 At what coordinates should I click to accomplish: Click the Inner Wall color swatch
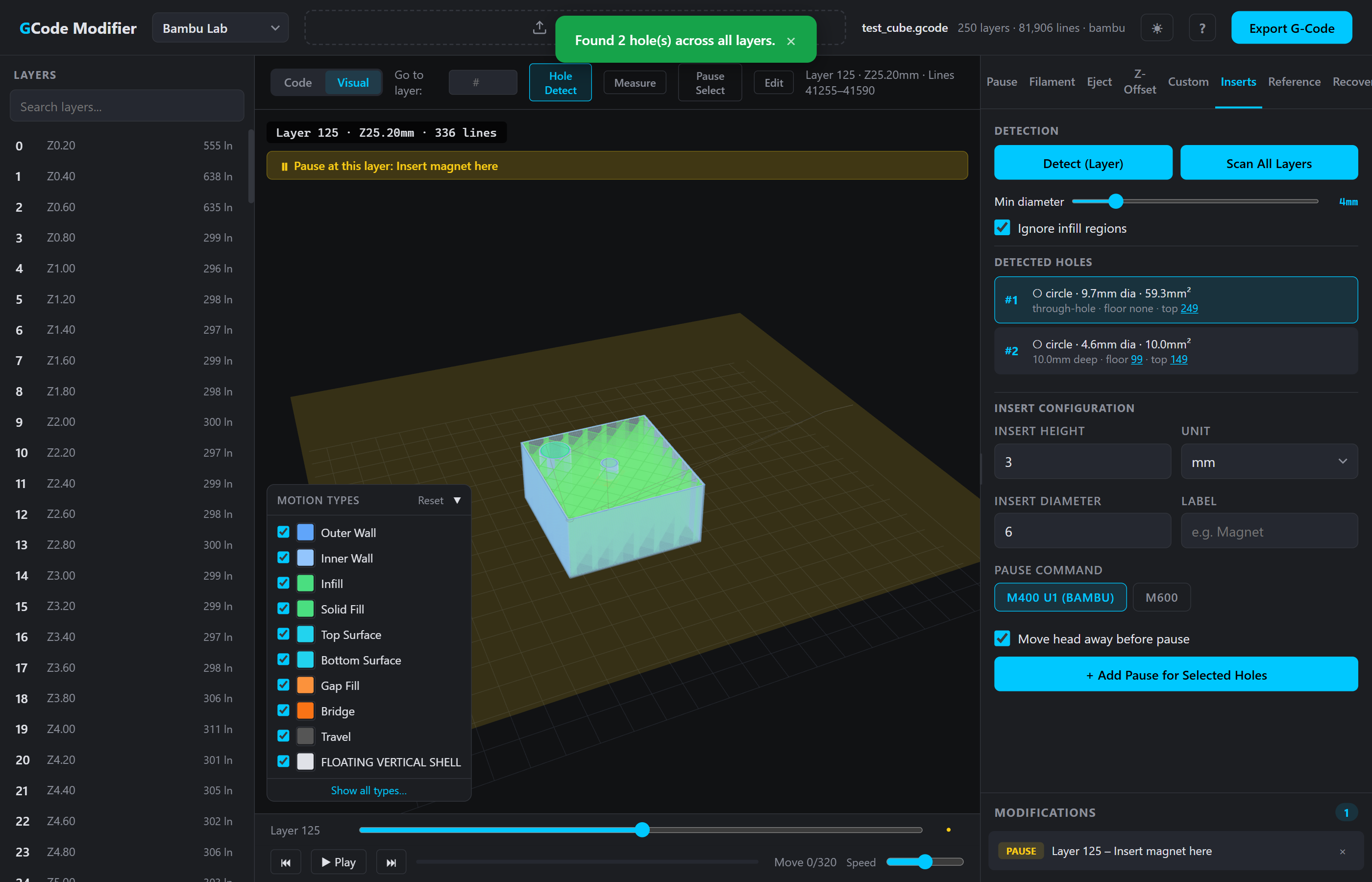pos(305,558)
